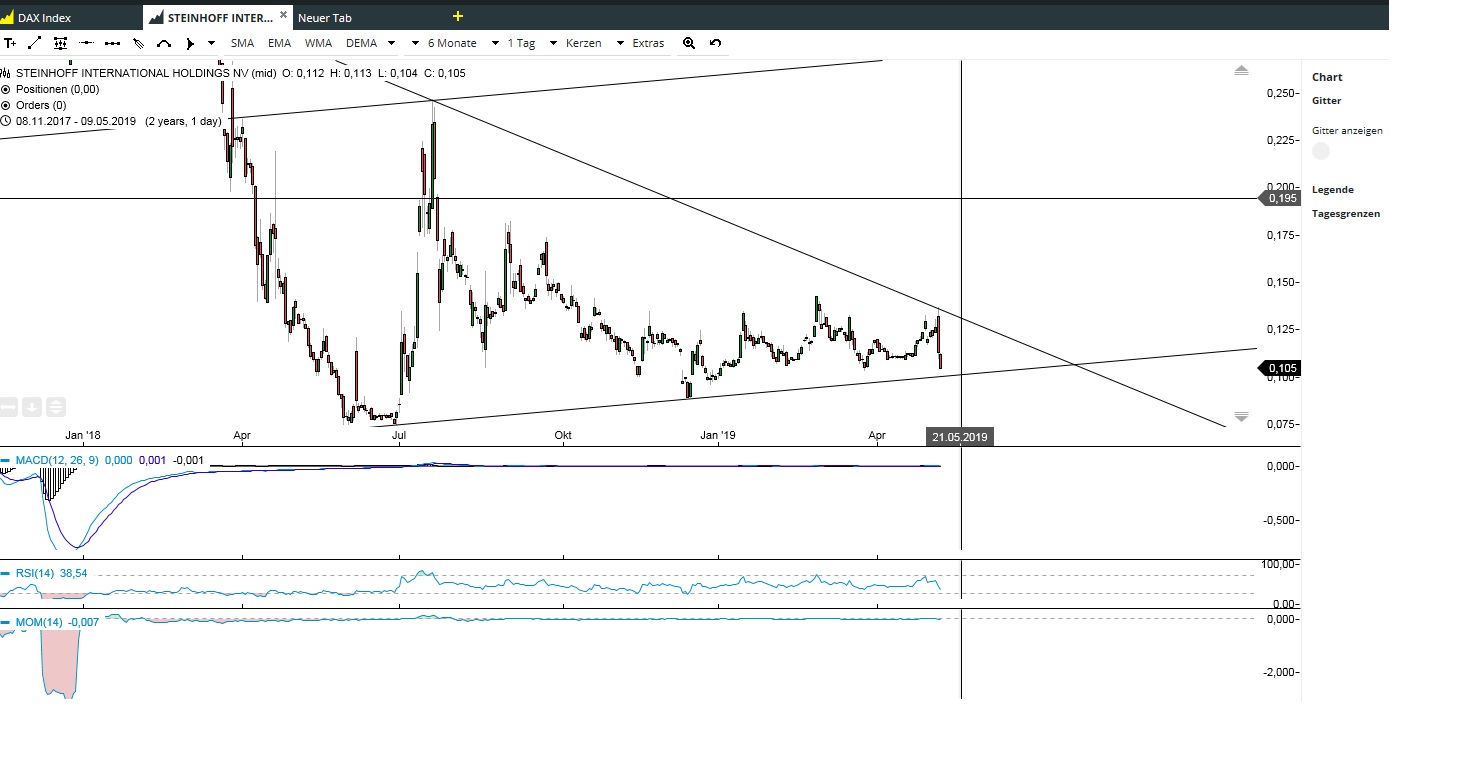This screenshot has height=775, width=1478.
Task: Expand the Extras dropdown menu
Action: 646,43
